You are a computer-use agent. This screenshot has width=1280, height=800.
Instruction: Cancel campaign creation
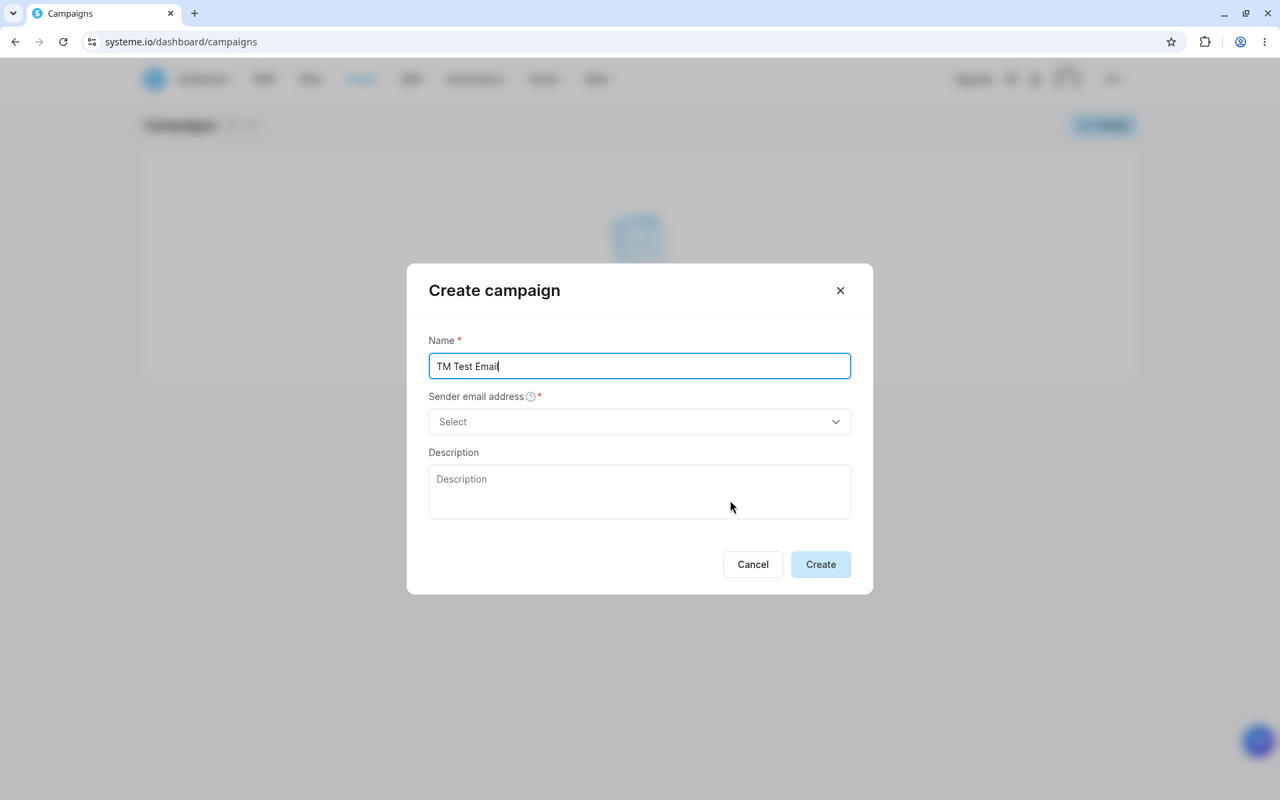753,565
